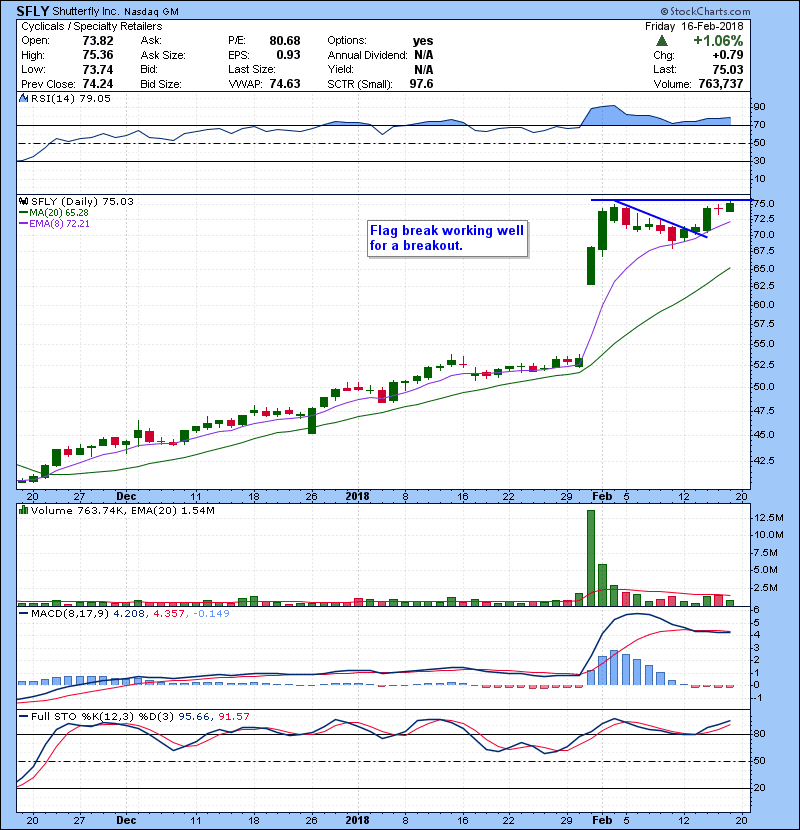Click the VWAP value 74.63

(x=285, y=84)
